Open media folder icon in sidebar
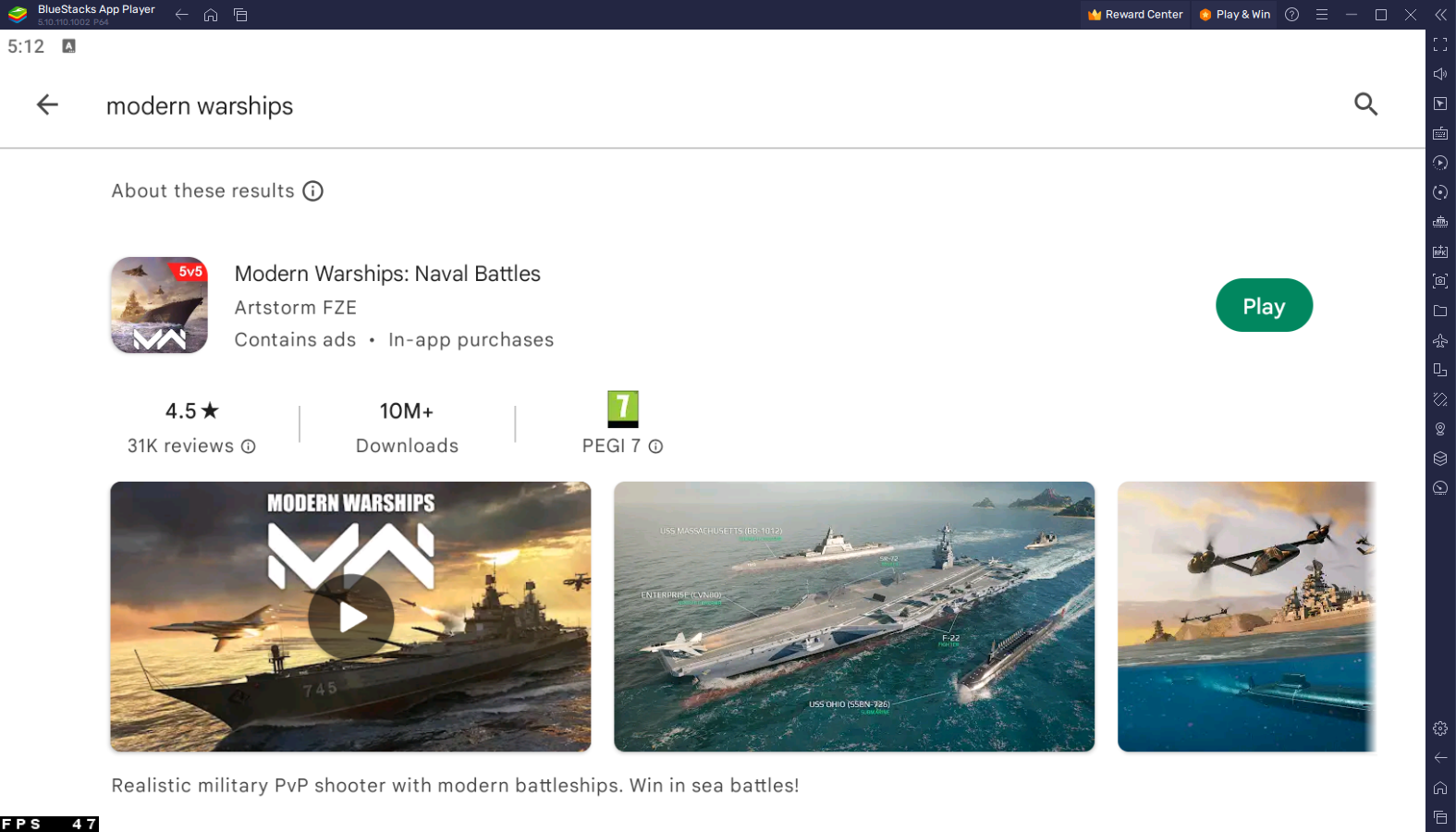Viewport: 1456px width, 832px height. (1440, 311)
